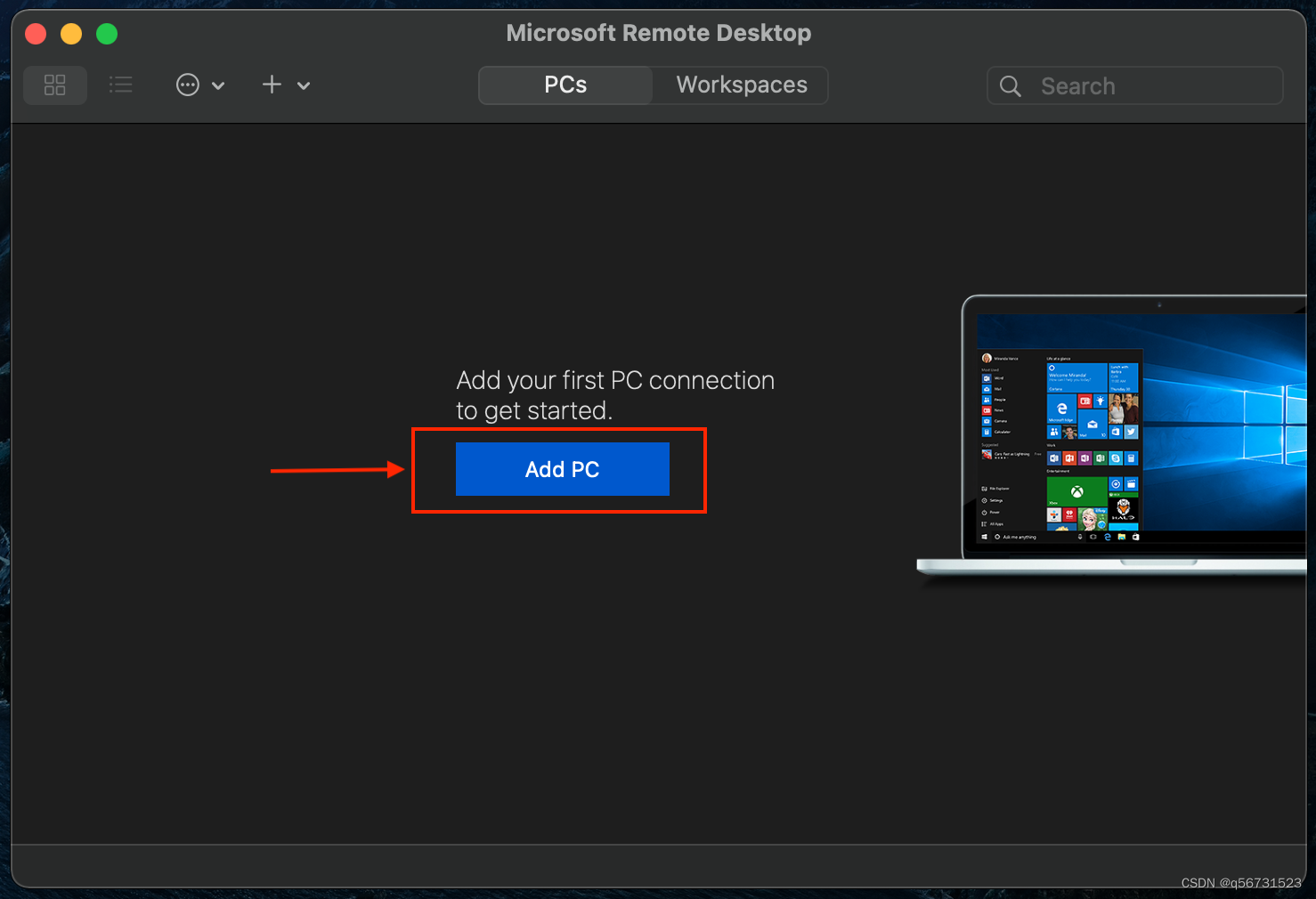Image resolution: width=1316 pixels, height=899 pixels.
Task: Click the magnifying glass search icon
Action: [x=1011, y=86]
